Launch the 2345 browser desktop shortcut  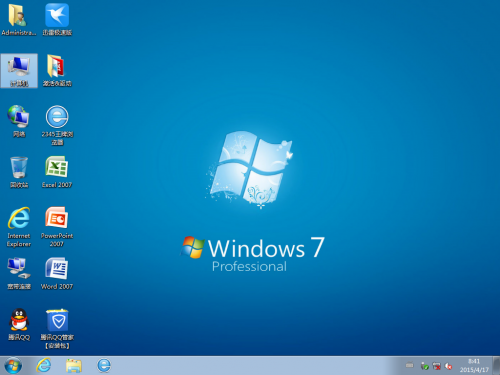click(x=57, y=125)
